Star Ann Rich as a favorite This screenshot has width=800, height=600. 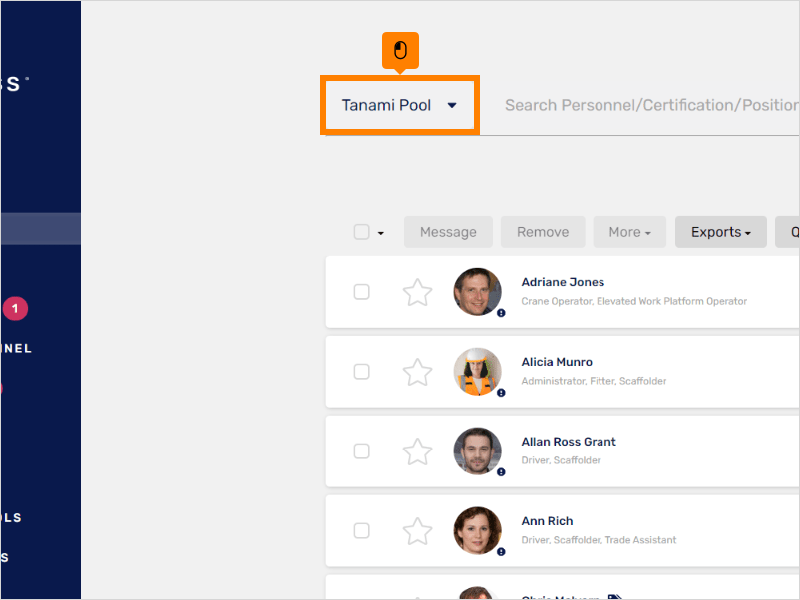point(417,530)
